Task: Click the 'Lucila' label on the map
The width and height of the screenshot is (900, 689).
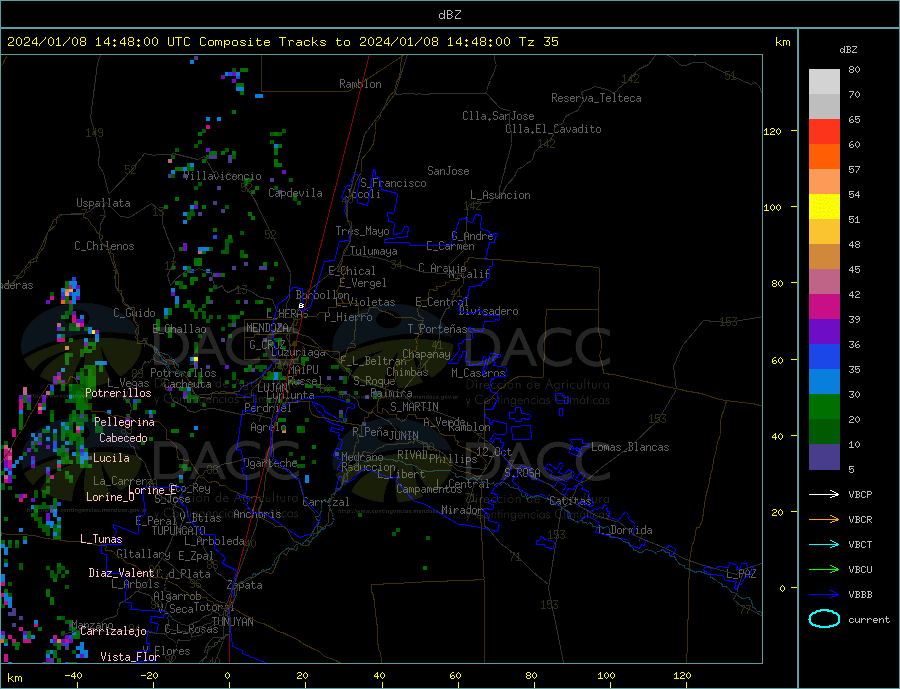Action: coord(111,458)
